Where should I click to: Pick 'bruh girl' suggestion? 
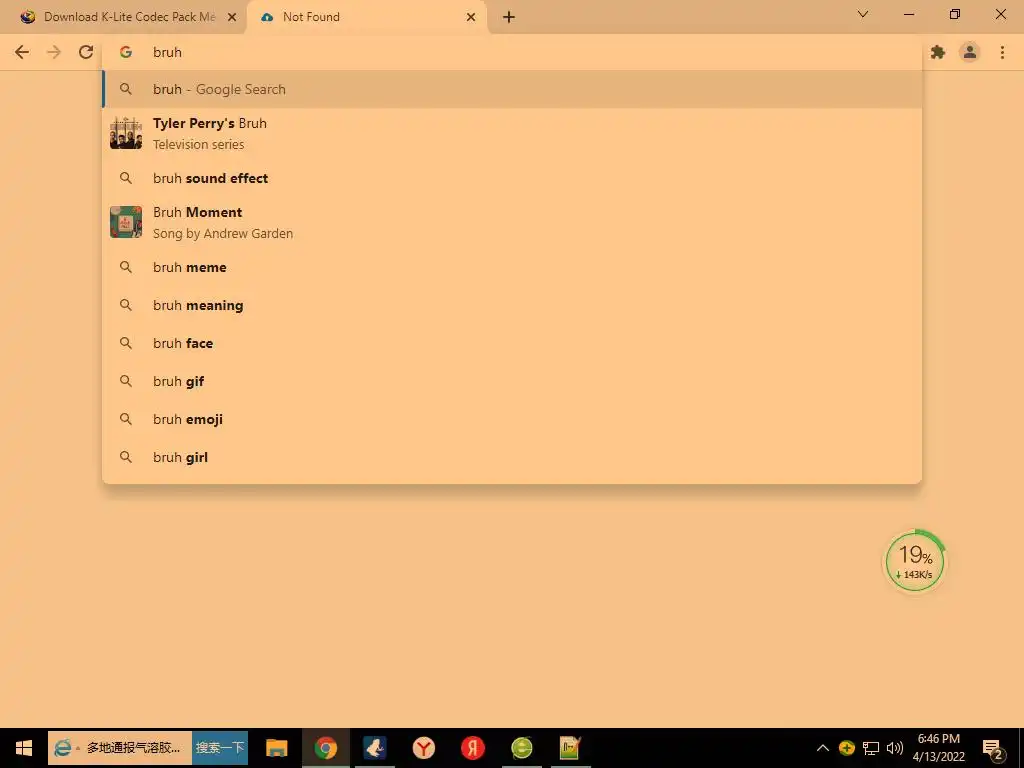point(512,457)
